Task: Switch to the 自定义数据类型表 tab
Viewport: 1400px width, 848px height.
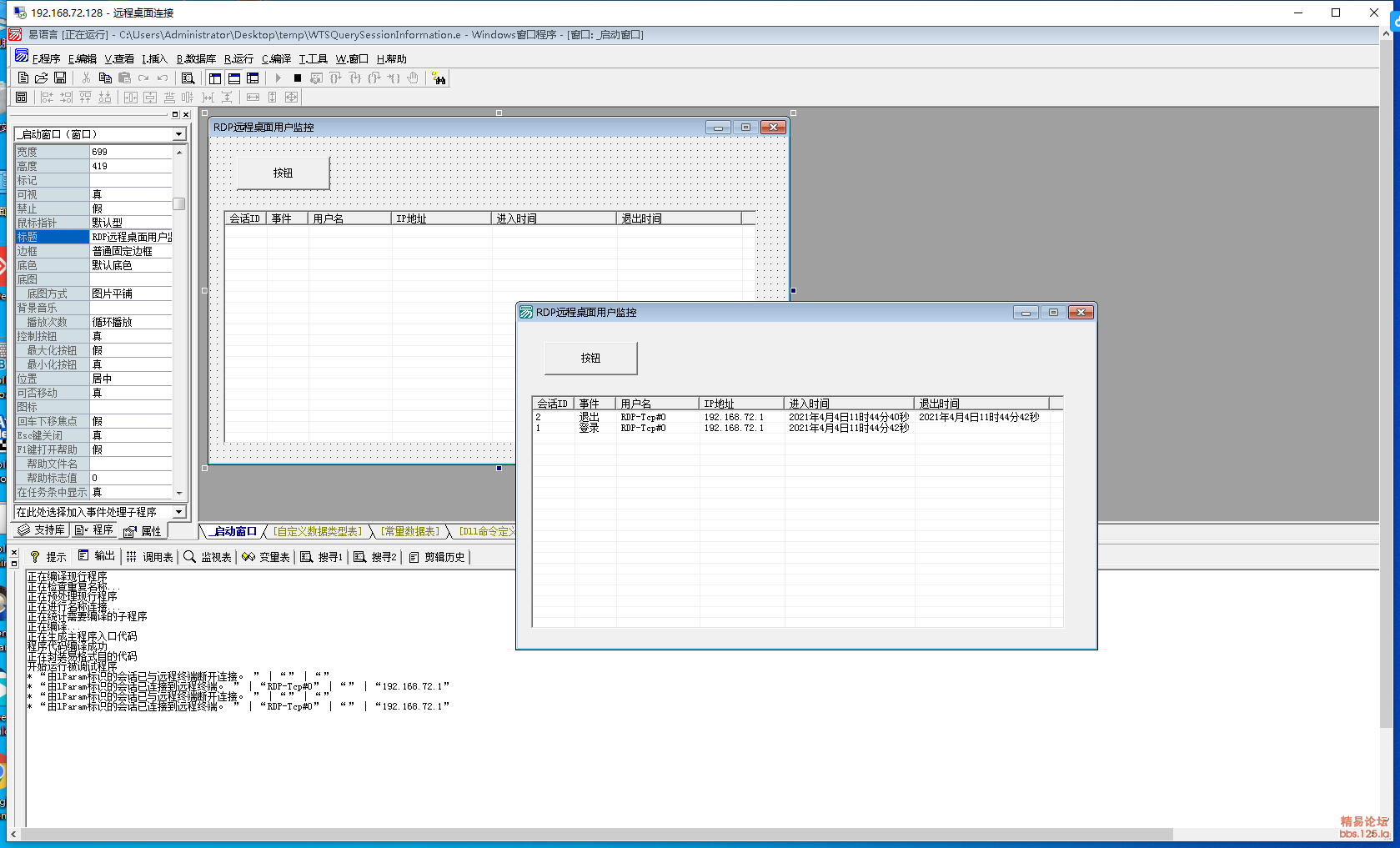Action: tap(318, 531)
